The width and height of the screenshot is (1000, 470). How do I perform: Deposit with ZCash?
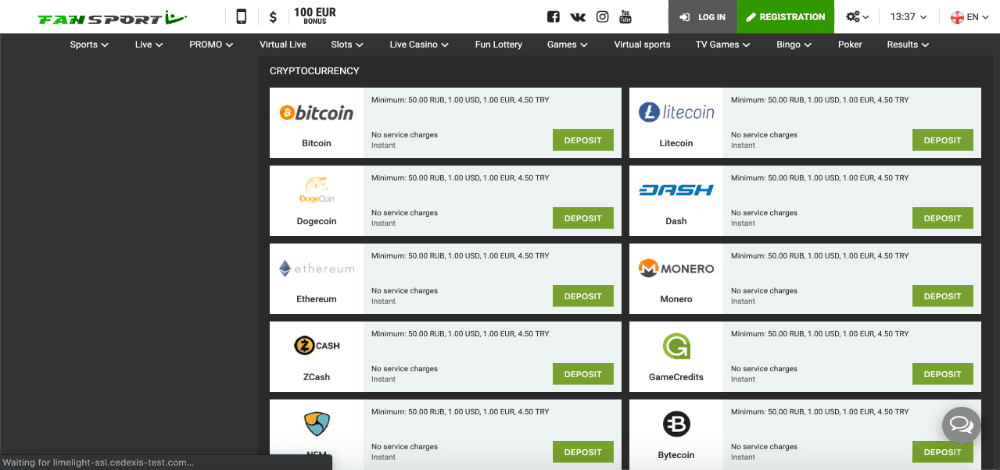(583, 374)
